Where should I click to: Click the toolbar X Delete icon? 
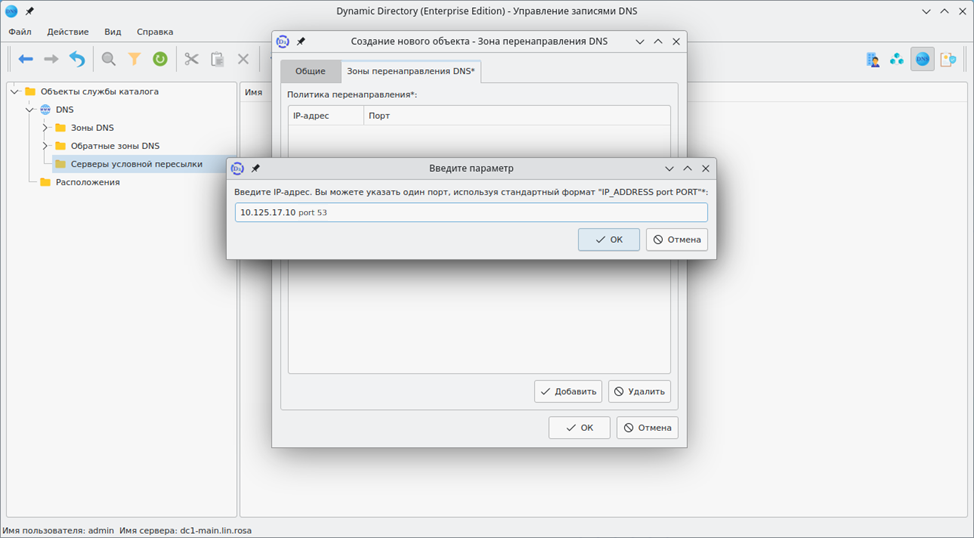243,59
